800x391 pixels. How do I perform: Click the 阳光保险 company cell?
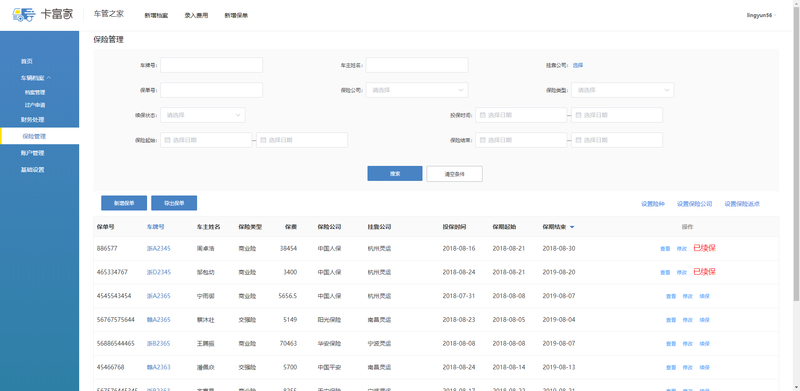click(x=329, y=320)
